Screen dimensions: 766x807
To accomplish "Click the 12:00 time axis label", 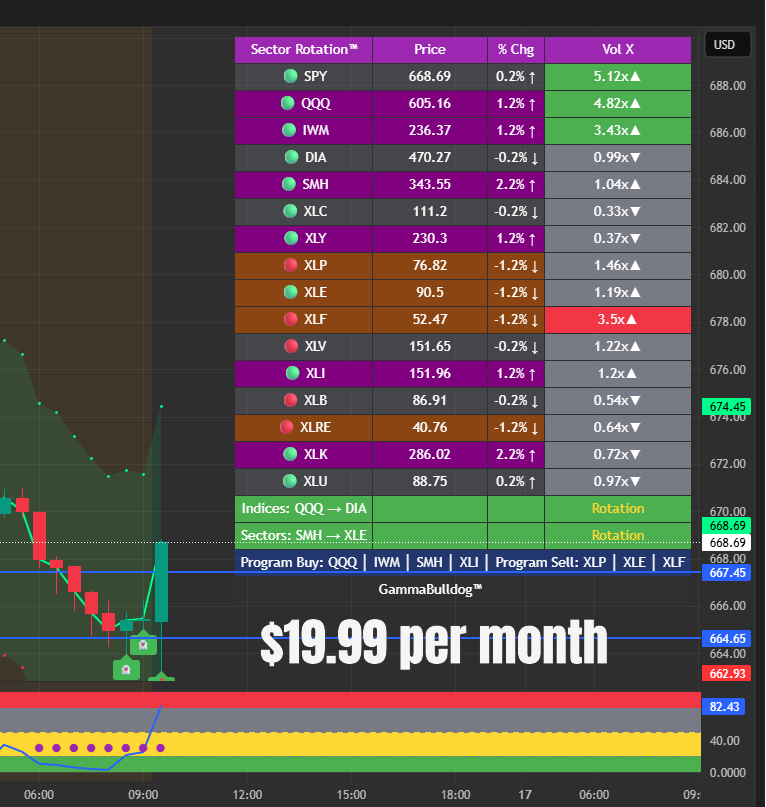I will pos(247,795).
